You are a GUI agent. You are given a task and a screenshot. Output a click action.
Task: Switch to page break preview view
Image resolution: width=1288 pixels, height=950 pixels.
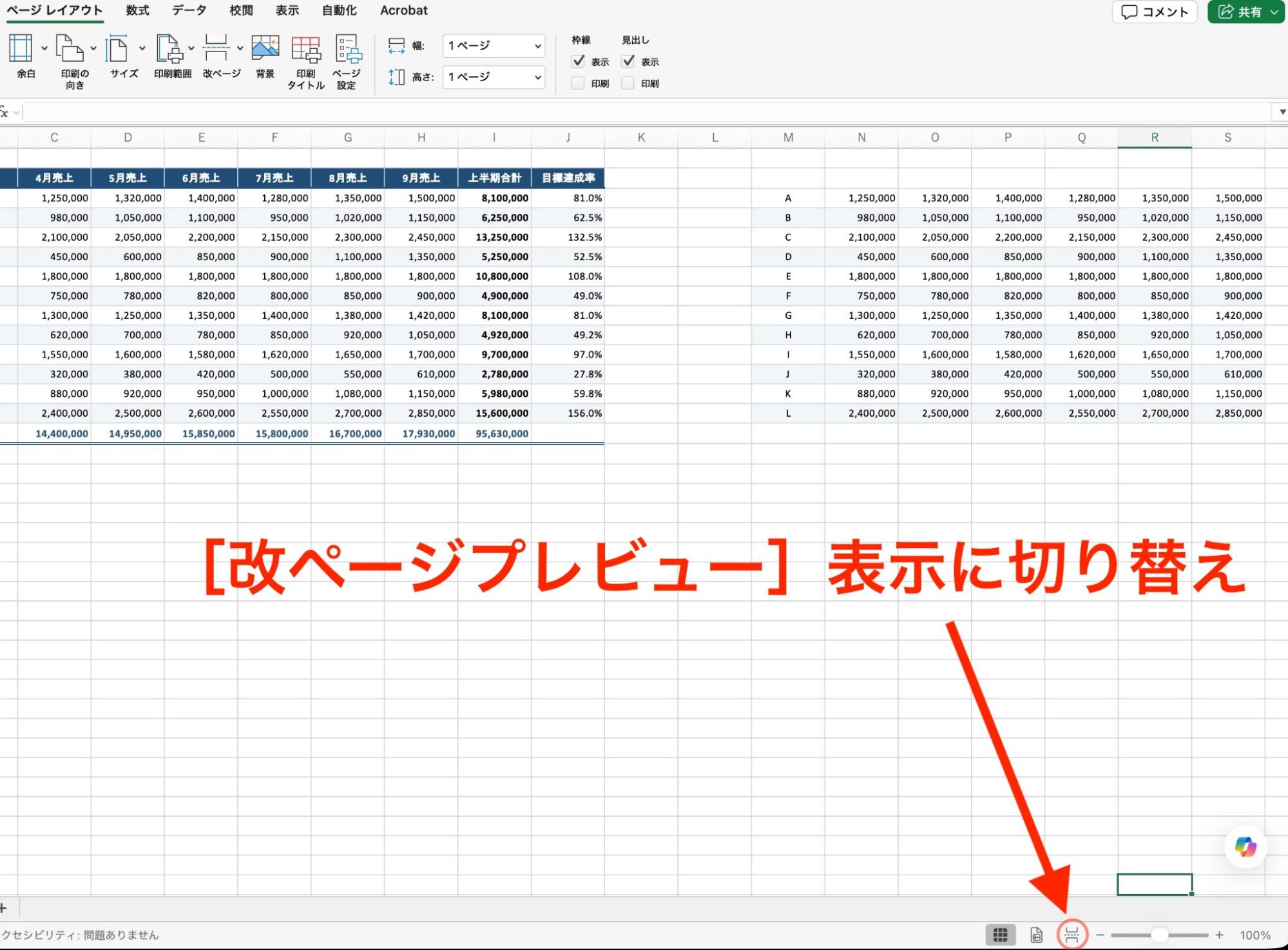[1072, 935]
